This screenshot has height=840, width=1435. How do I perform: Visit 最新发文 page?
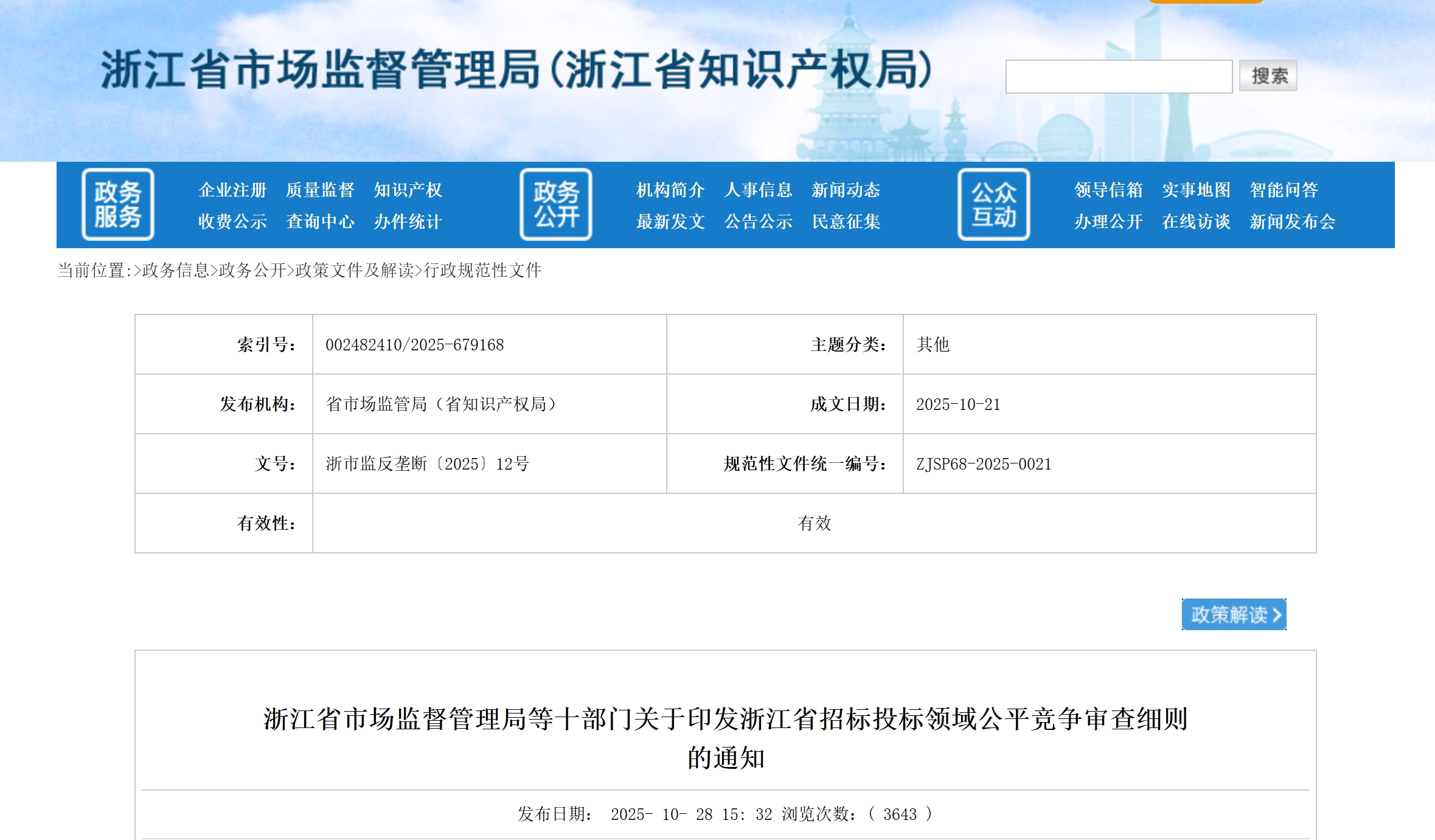[x=670, y=221]
